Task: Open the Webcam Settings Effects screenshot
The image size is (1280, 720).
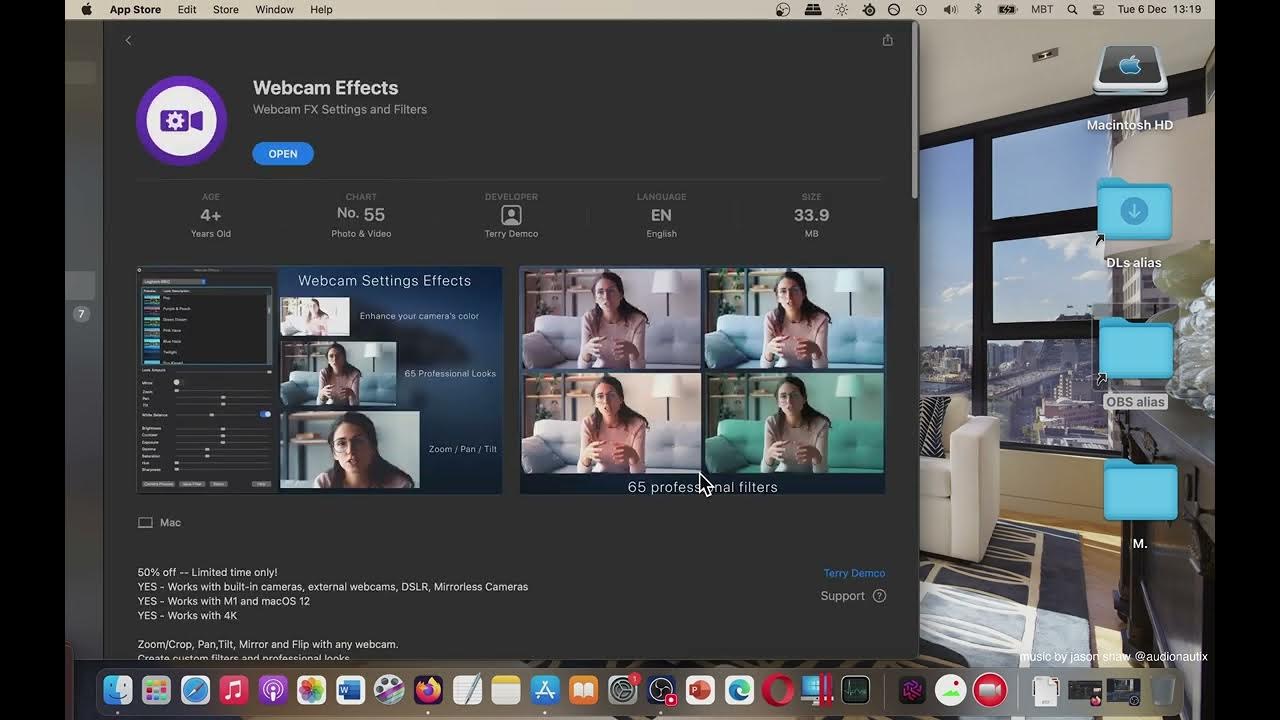Action: [319, 380]
